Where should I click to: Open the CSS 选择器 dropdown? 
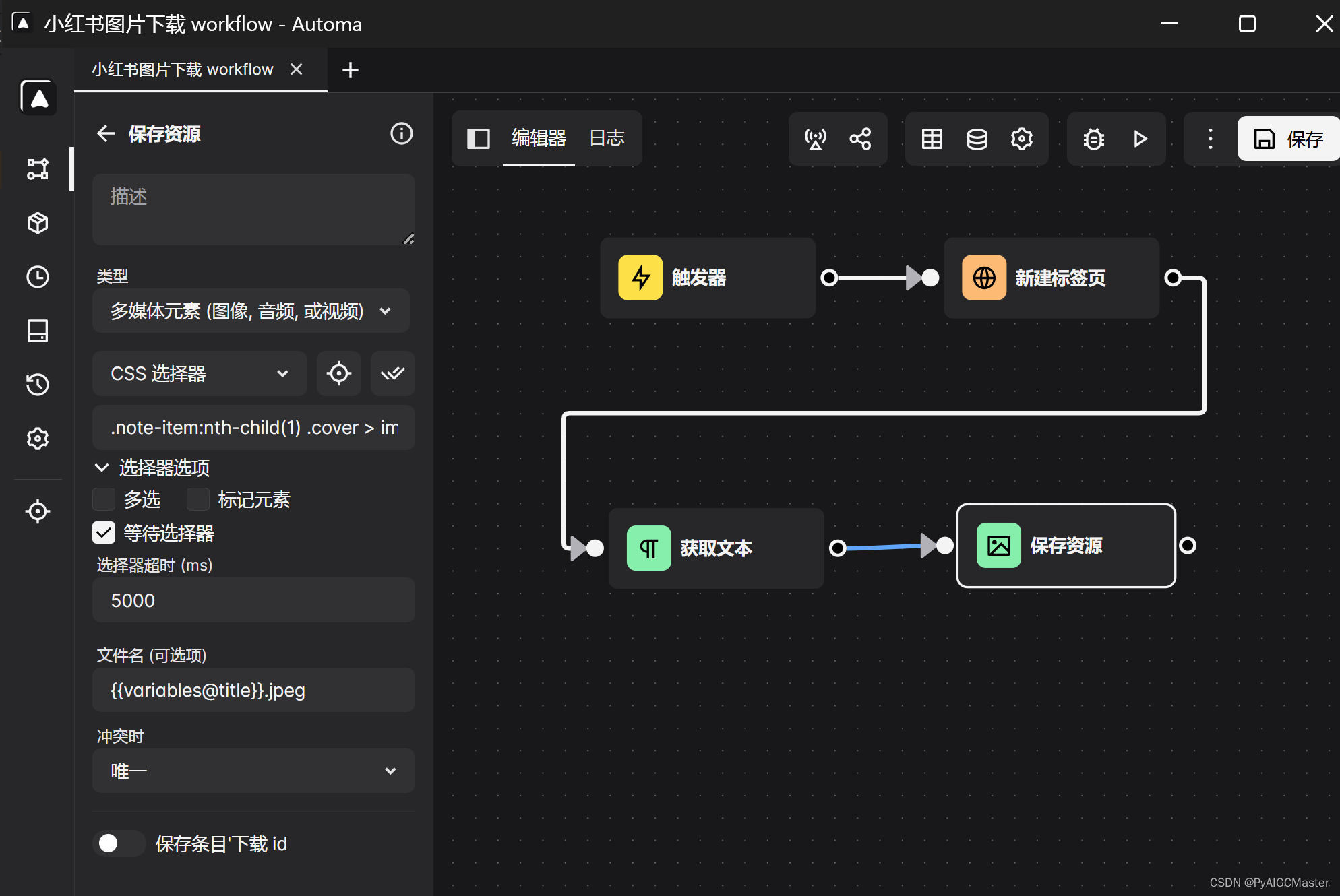click(x=200, y=373)
